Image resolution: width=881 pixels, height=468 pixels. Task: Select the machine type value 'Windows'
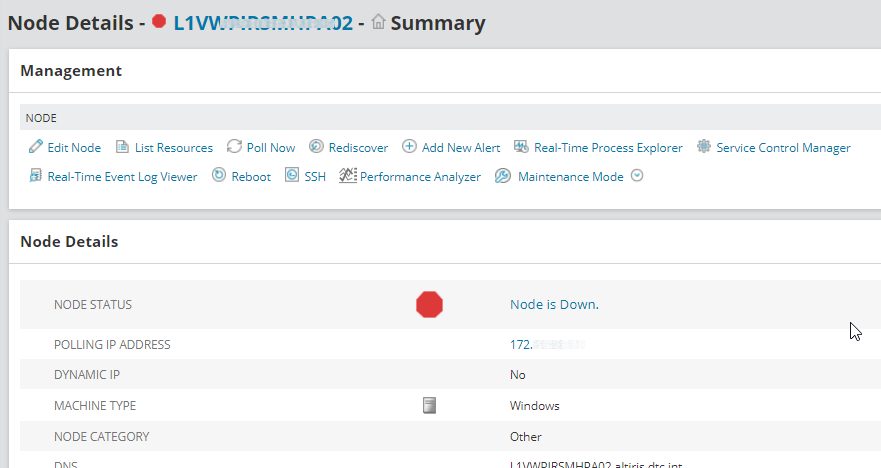pyautogui.click(x=534, y=406)
